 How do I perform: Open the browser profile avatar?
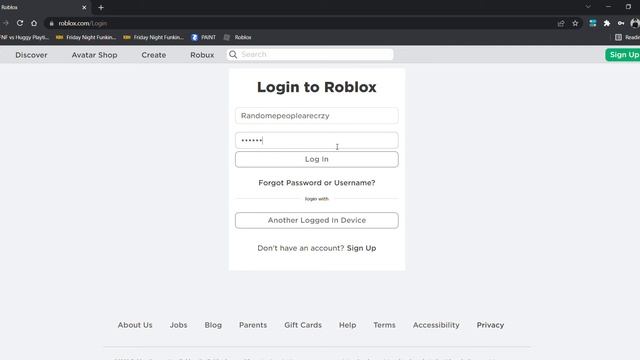635,23
